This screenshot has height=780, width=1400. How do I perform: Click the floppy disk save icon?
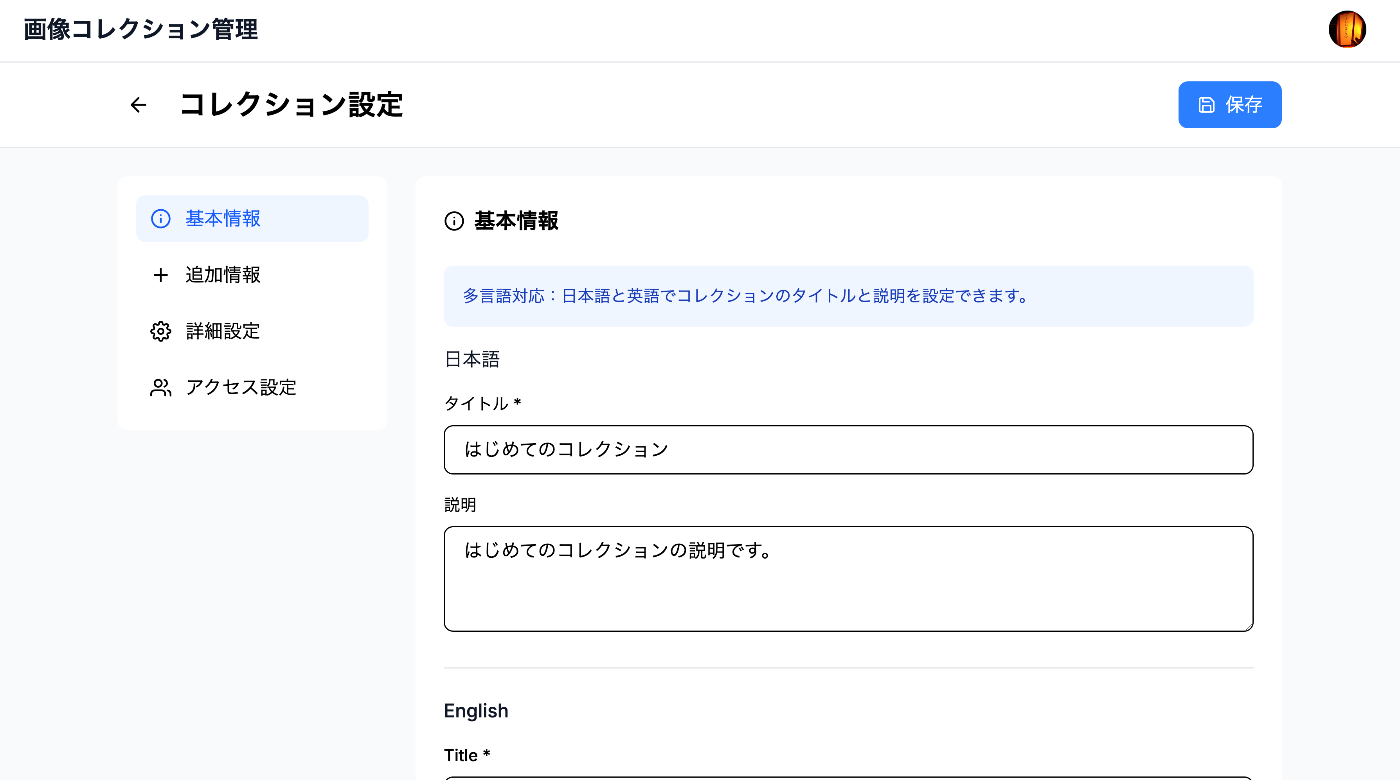[1207, 105]
